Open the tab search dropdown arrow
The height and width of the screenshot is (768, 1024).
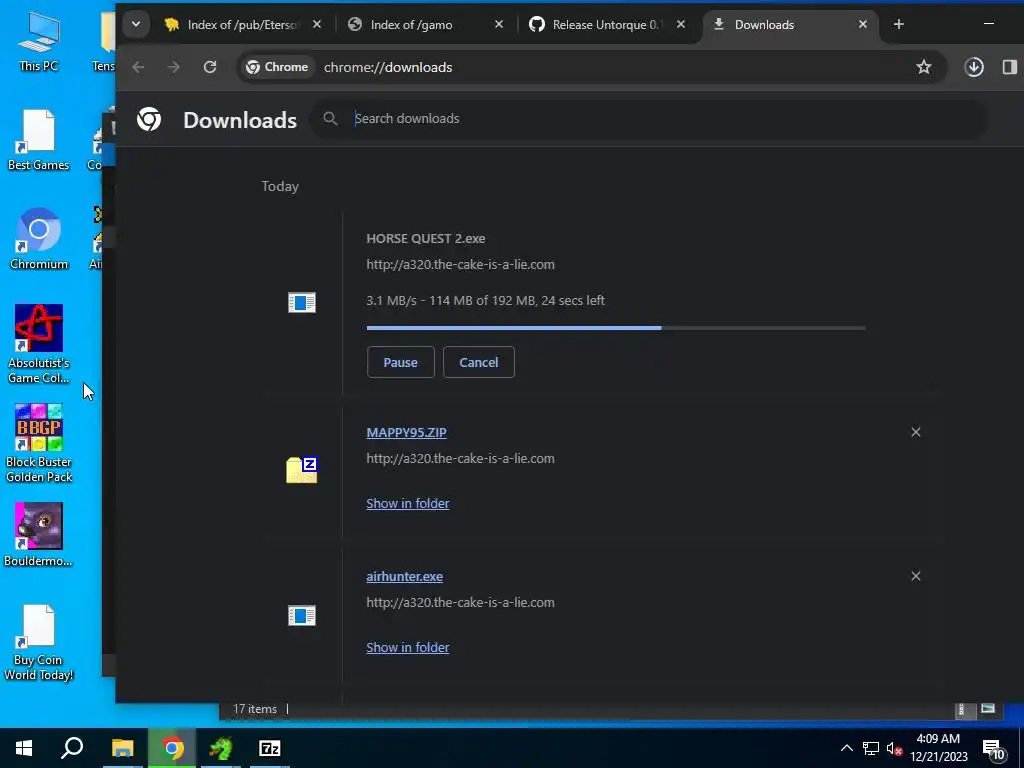click(136, 25)
